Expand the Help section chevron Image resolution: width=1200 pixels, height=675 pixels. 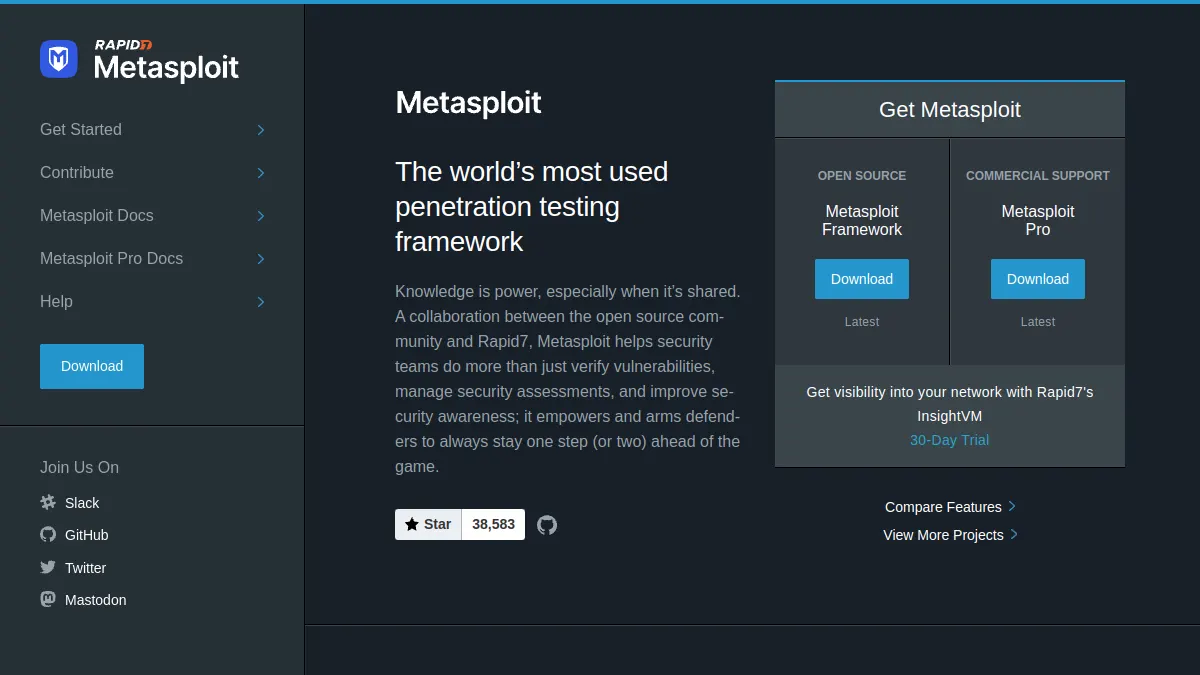coord(261,302)
